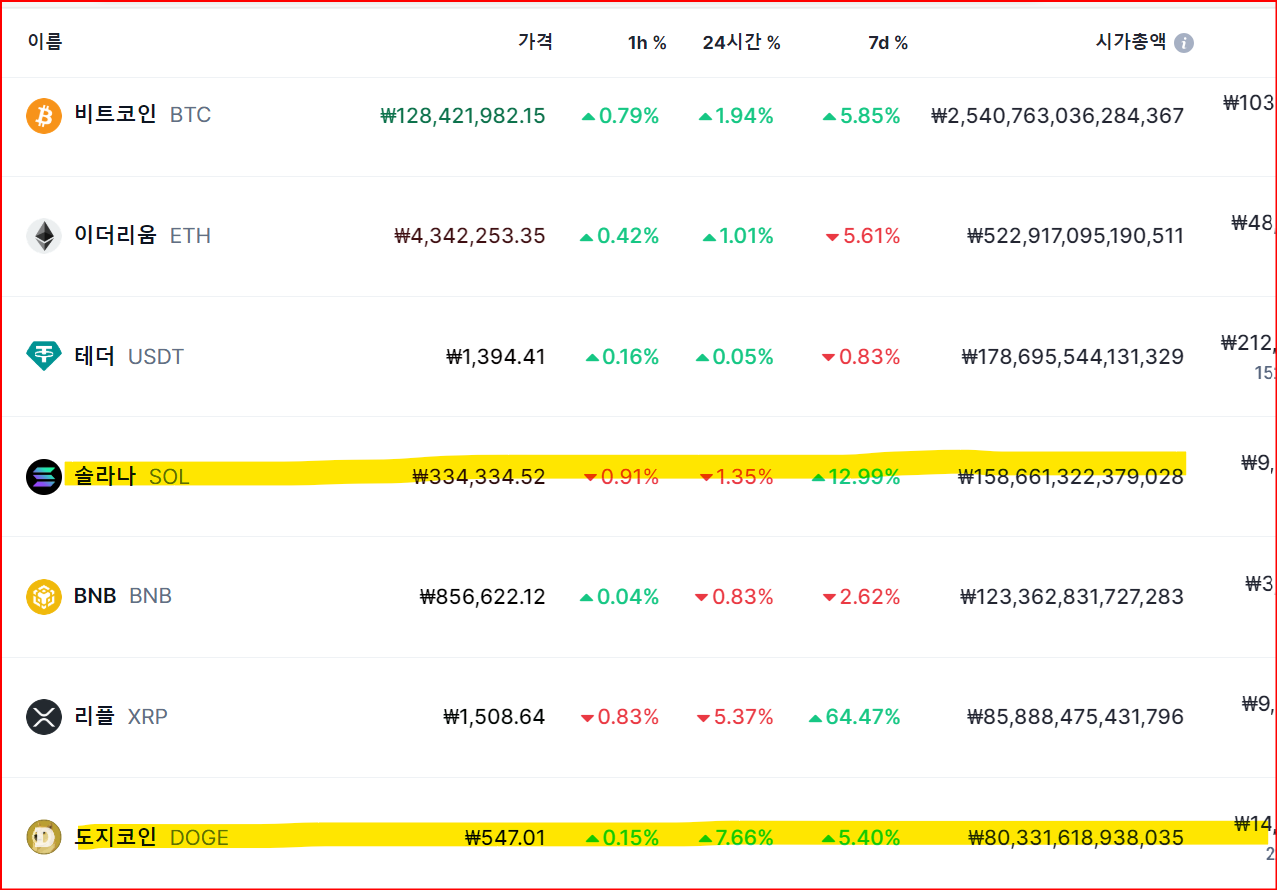The width and height of the screenshot is (1277, 890).
Task: Sort by the 7d % column header
Action: pos(888,43)
